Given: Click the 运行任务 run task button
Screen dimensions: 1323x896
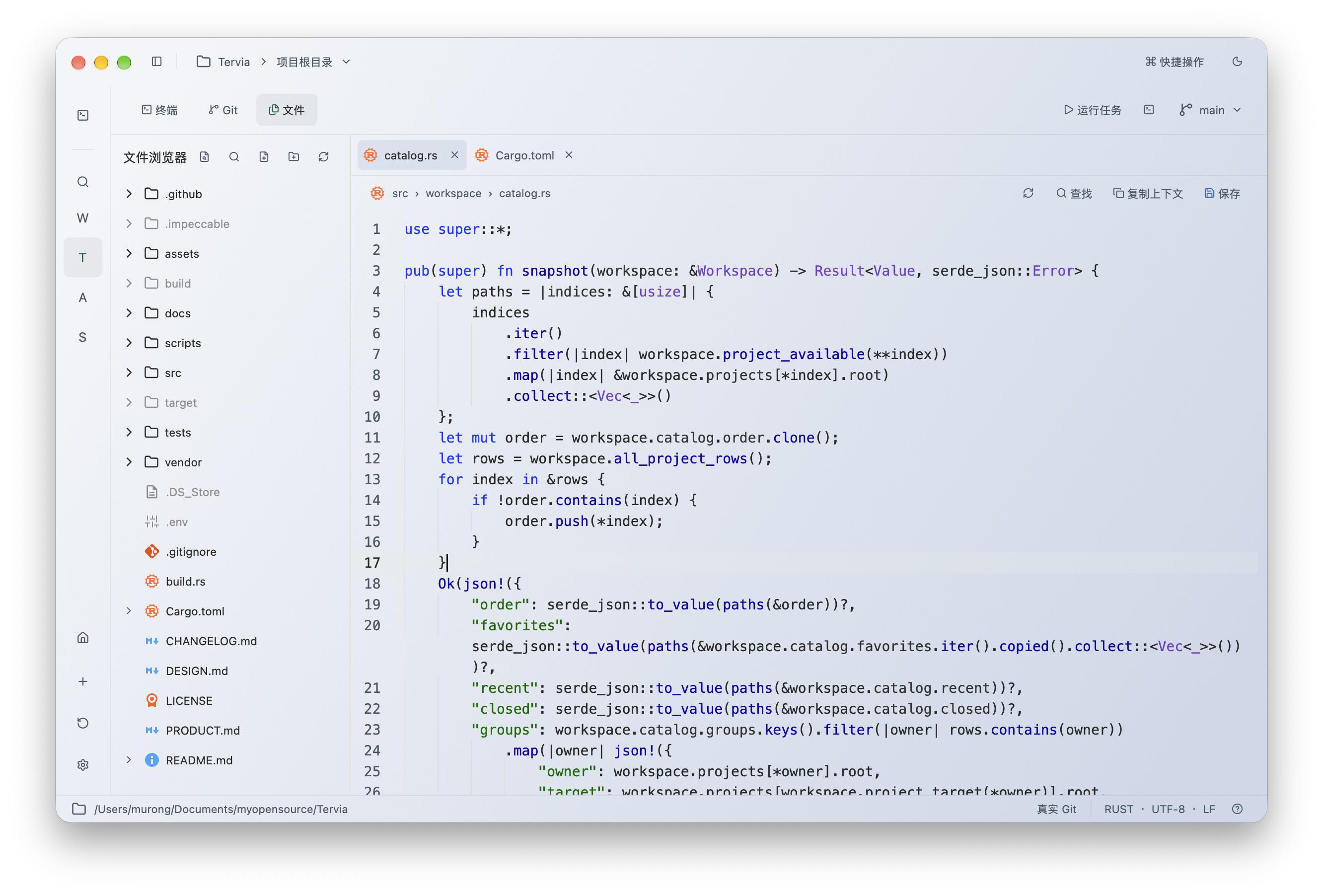Looking at the screenshot, I should tap(1093, 110).
